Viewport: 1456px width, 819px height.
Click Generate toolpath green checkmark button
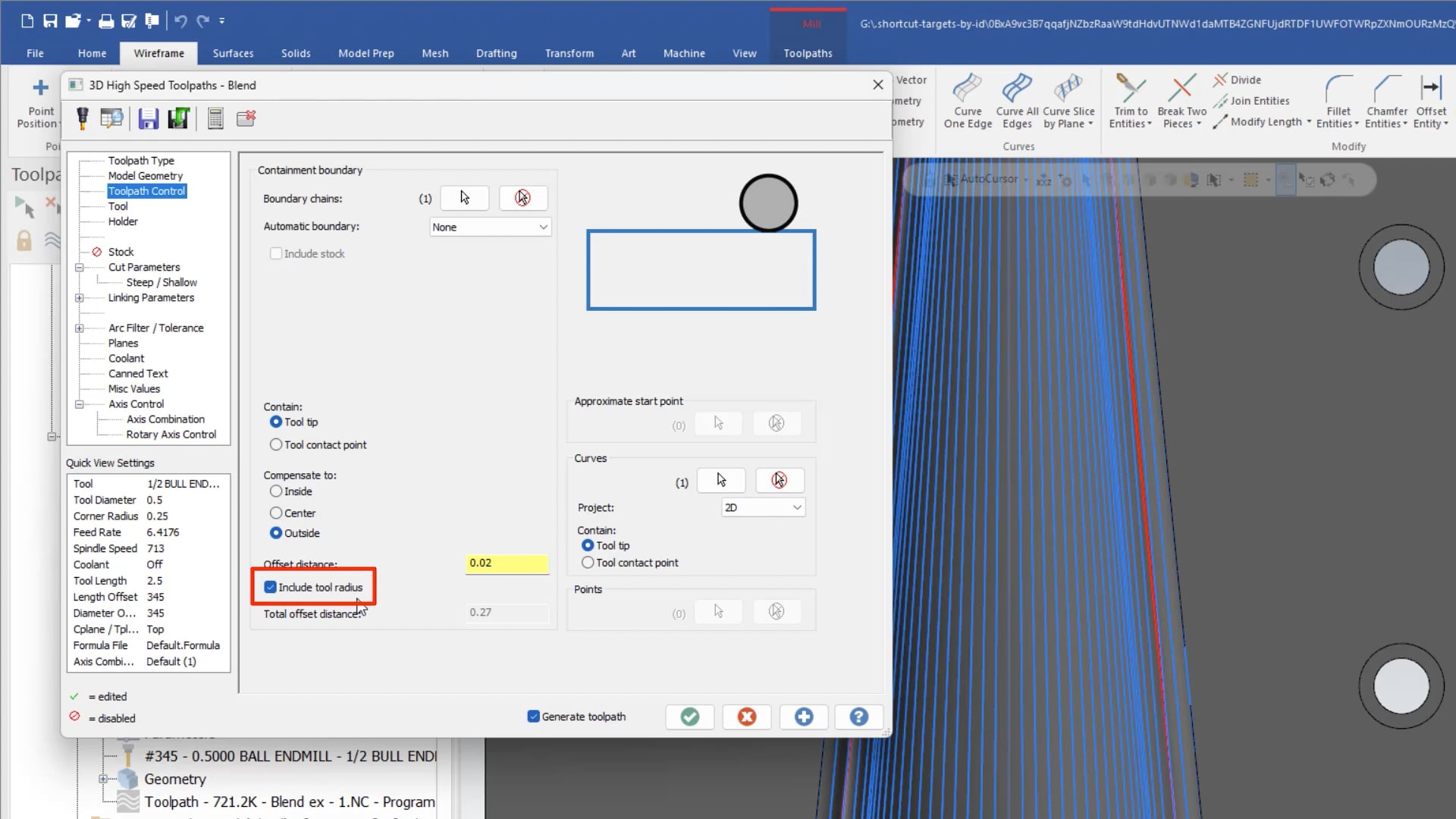coord(690,716)
